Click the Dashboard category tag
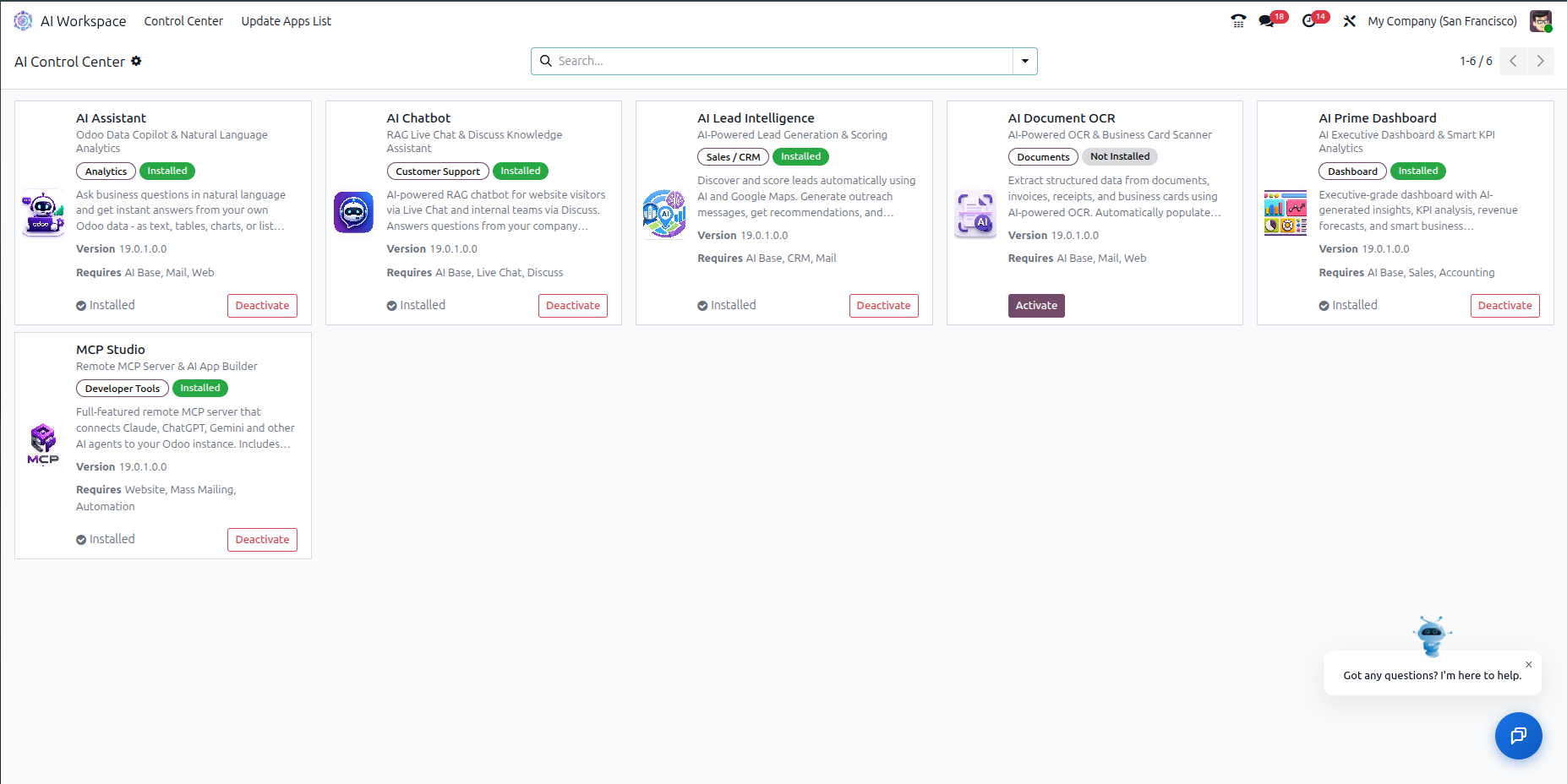The height and width of the screenshot is (784, 1567). pyautogui.click(x=1352, y=171)
